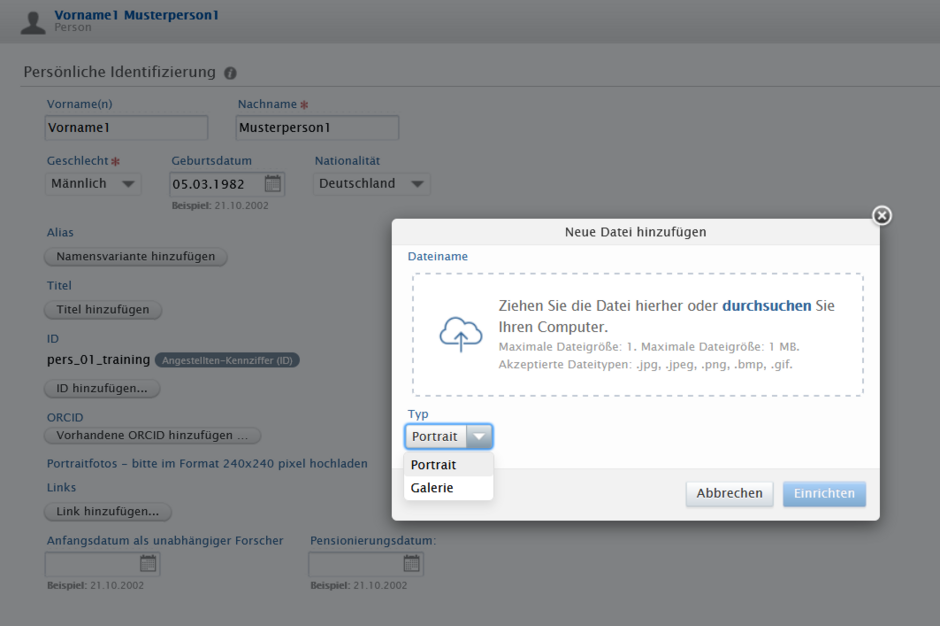940x626 pixels.
Task: Click the Portraitfotos upload label
Action: coord(207,464)
